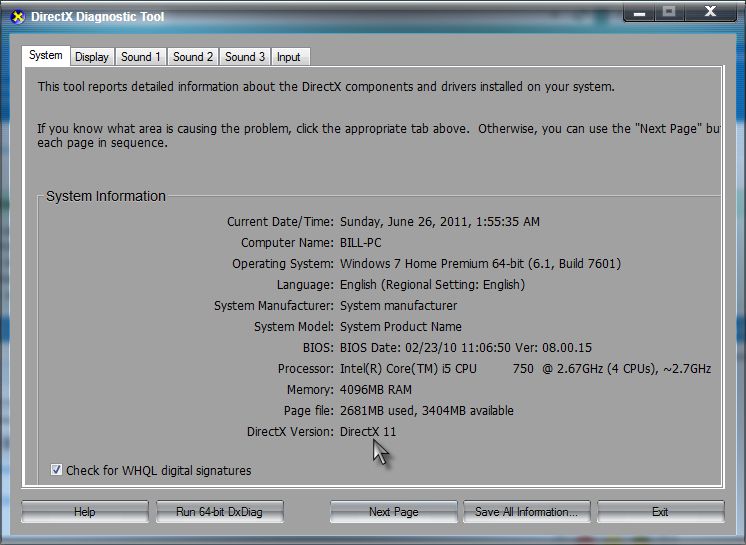Click the DirectX icon in the title bar
Screen dimensions: 746x545
(x=18, y=17)
